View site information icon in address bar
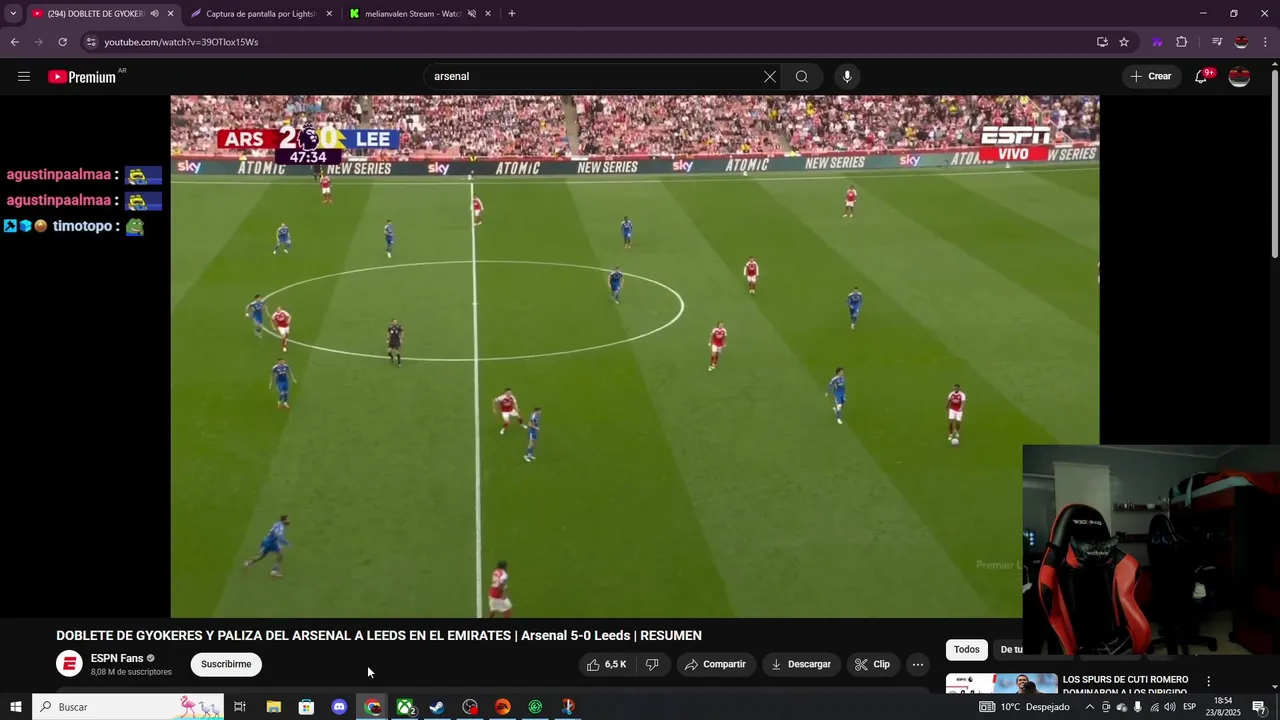The width and height of the screenshot is (1280, 720). tap(91, 42)
